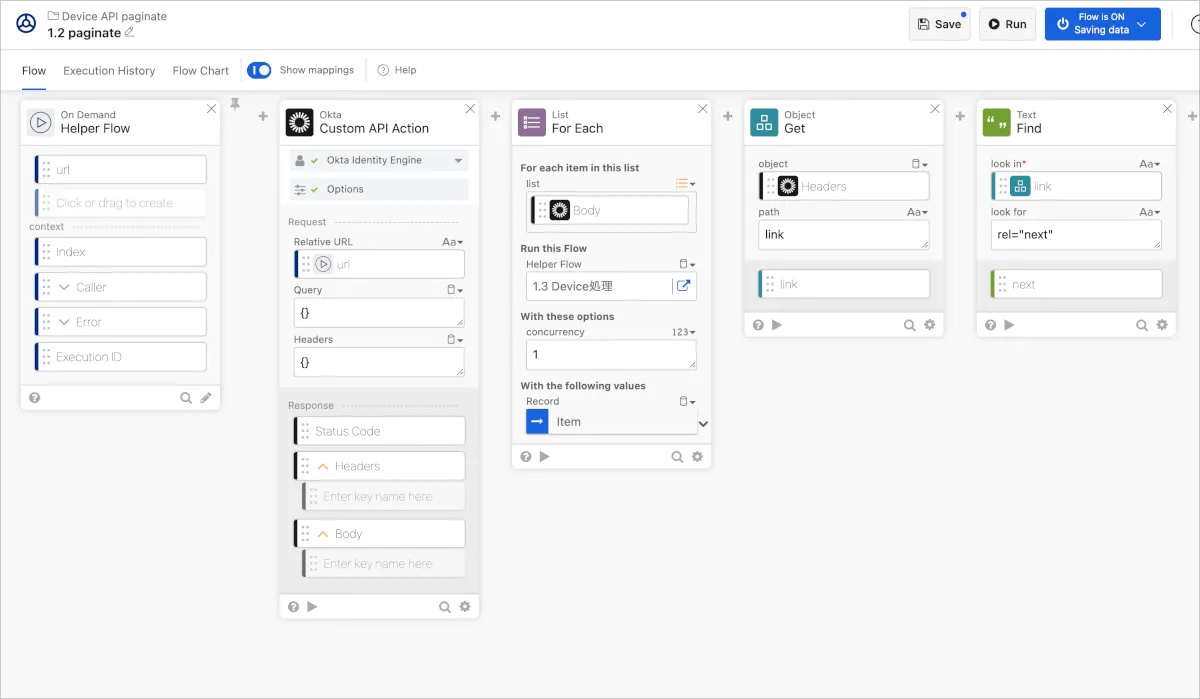
Task: Click the edit pencil next to 1.2 paginate
Action: pos(129,33)
